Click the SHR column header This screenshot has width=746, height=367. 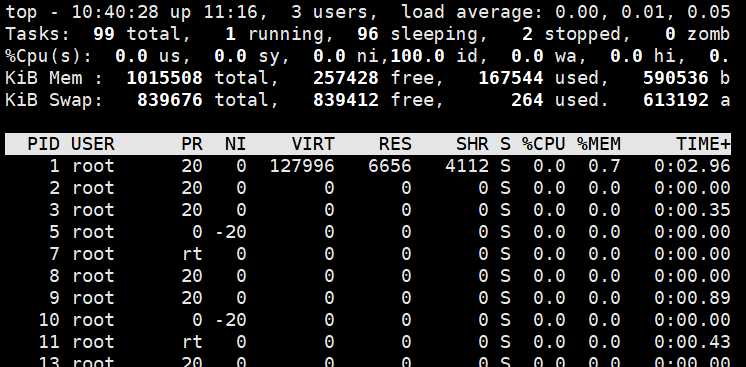pos(472,144)
